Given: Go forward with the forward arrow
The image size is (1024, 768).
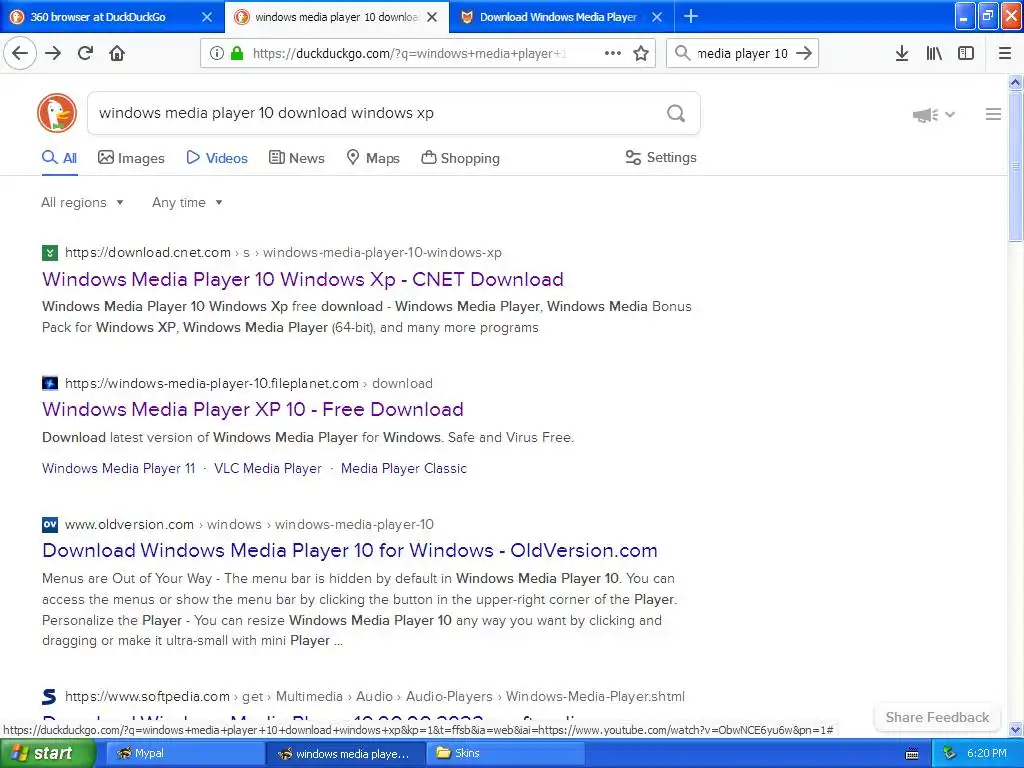Looking at the screenshot, I should tap(53, 53).
